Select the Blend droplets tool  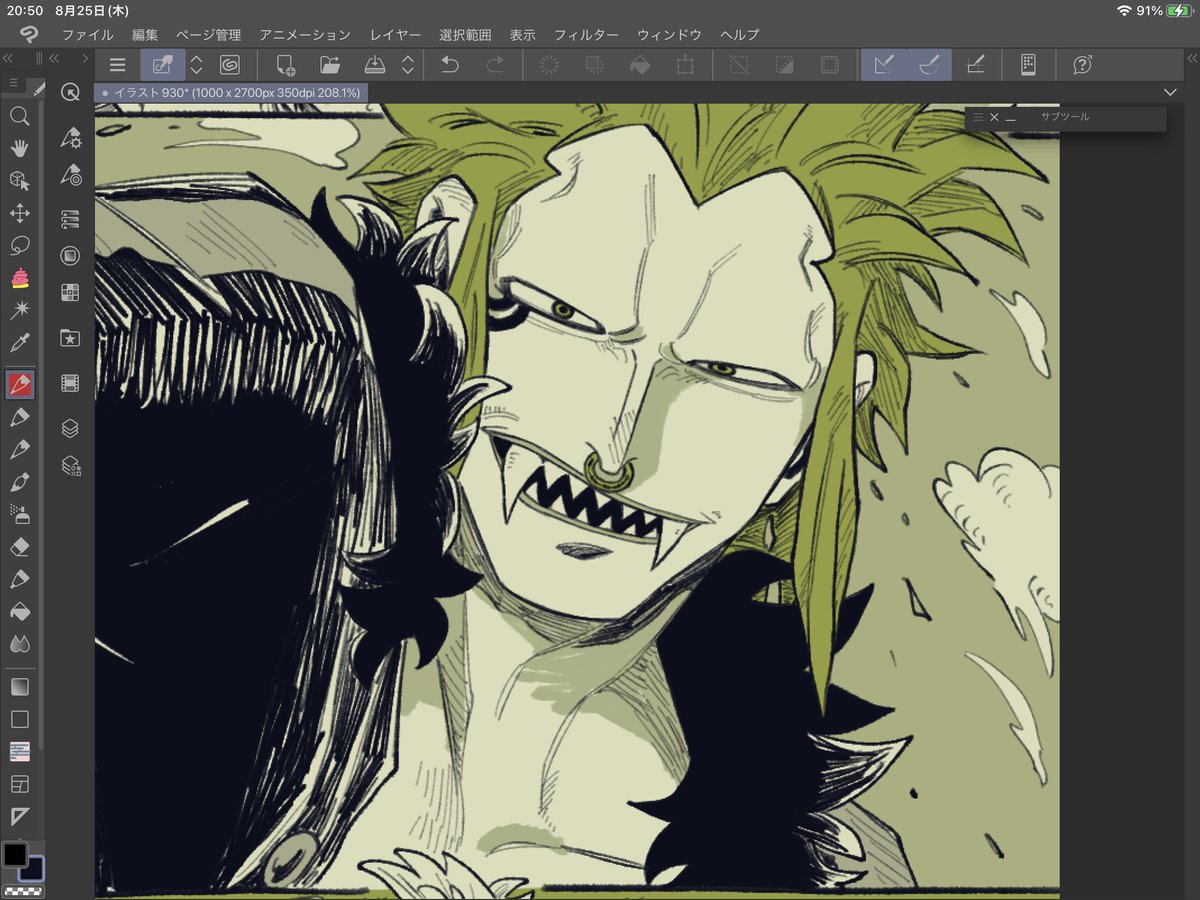click(x=19, y=644)
